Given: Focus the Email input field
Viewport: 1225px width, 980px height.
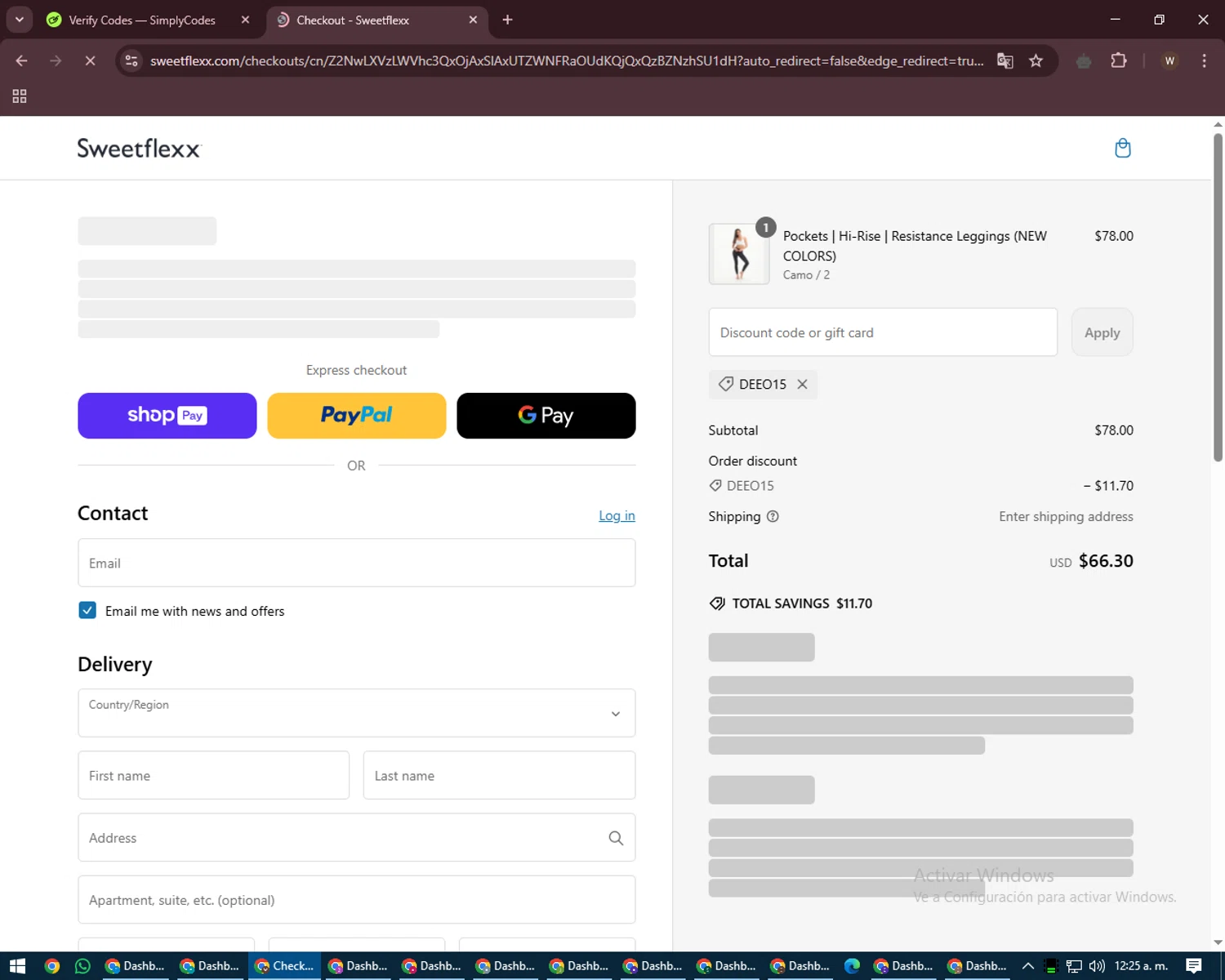Looking at the screenshot, I should 357,563.
